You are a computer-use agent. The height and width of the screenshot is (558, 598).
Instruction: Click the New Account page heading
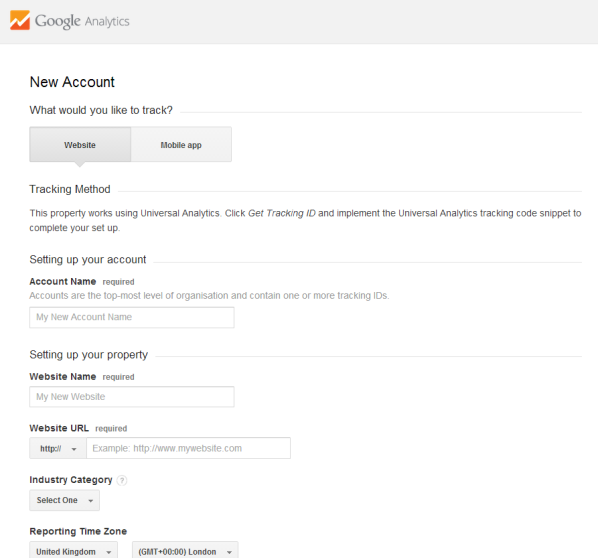tap(72, 82)
